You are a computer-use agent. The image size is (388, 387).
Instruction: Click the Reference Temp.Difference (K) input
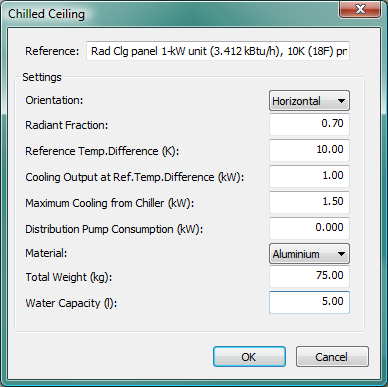(x=309, y=150)
